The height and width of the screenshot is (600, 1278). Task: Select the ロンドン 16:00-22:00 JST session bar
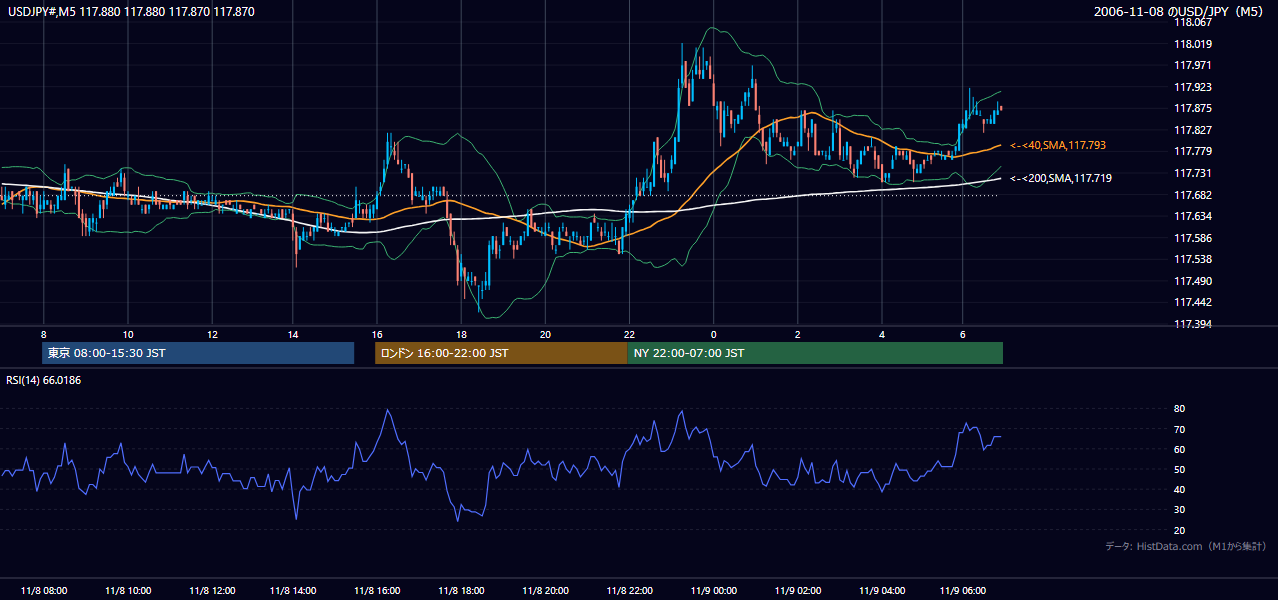[x=501, y=353]
